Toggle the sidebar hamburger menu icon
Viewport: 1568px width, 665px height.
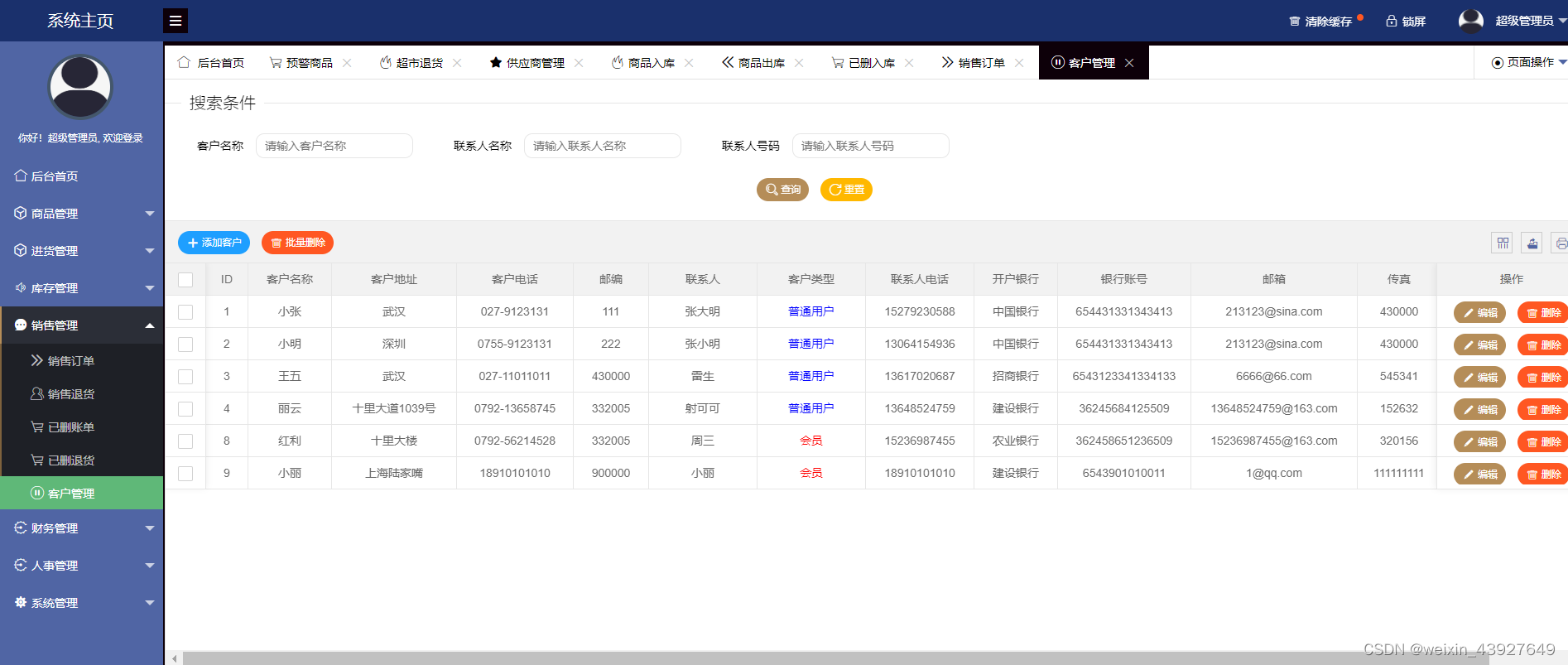tap(176, 21)
